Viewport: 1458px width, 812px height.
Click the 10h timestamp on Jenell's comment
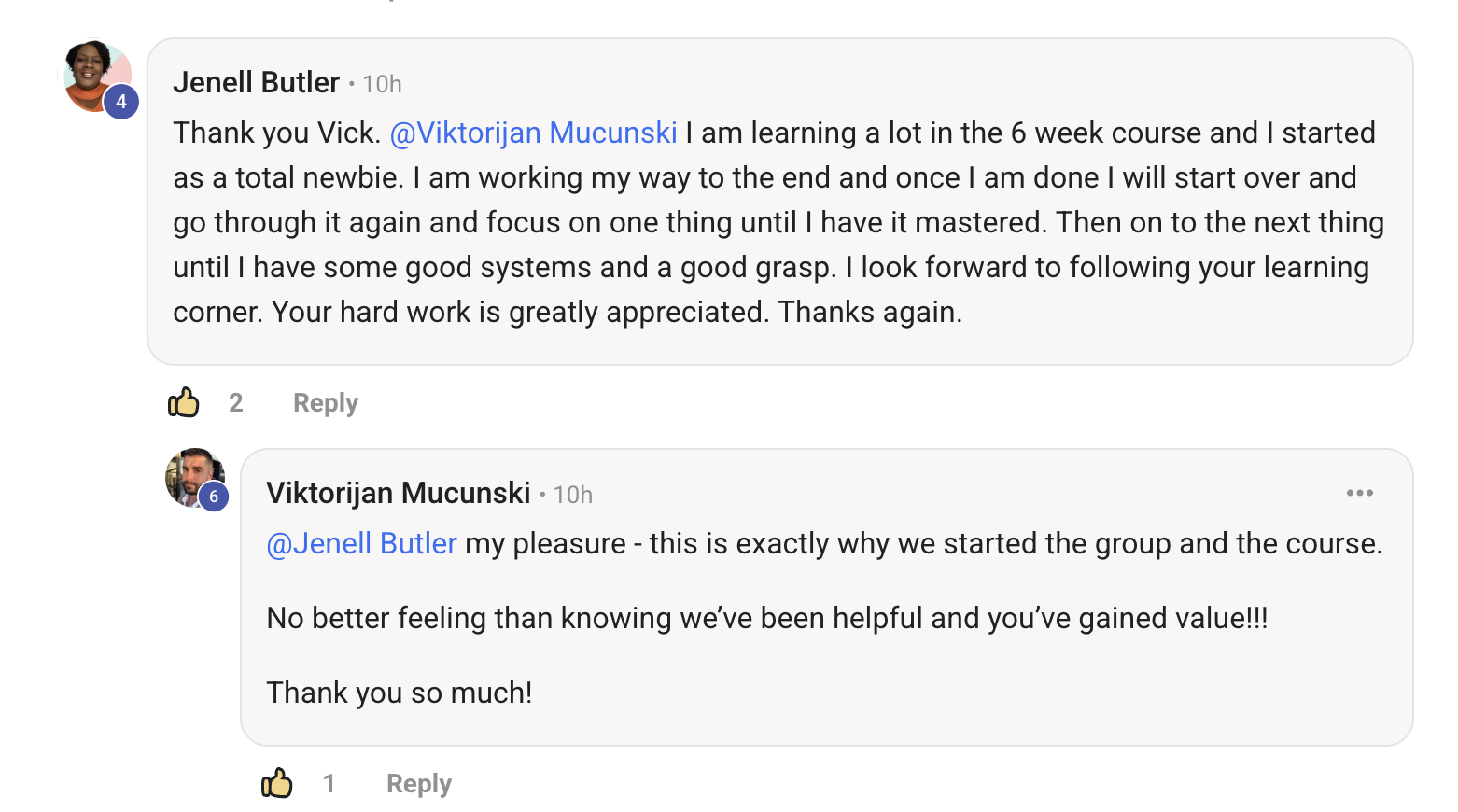(382, 84)
